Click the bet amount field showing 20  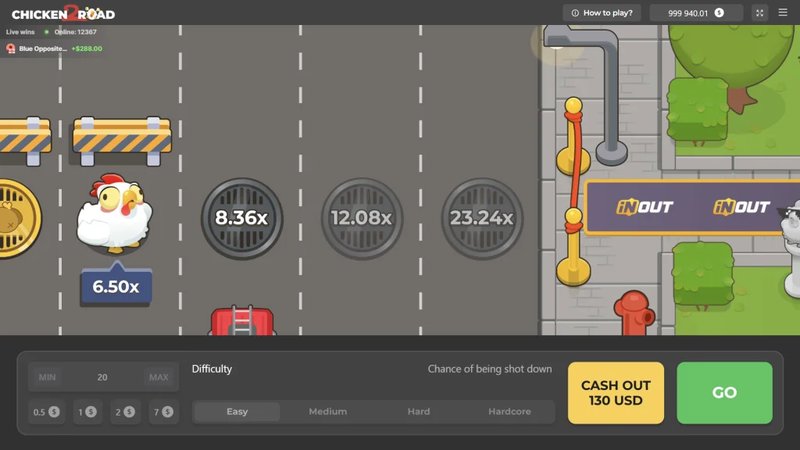pyautogui.click(x=102, y=377)
